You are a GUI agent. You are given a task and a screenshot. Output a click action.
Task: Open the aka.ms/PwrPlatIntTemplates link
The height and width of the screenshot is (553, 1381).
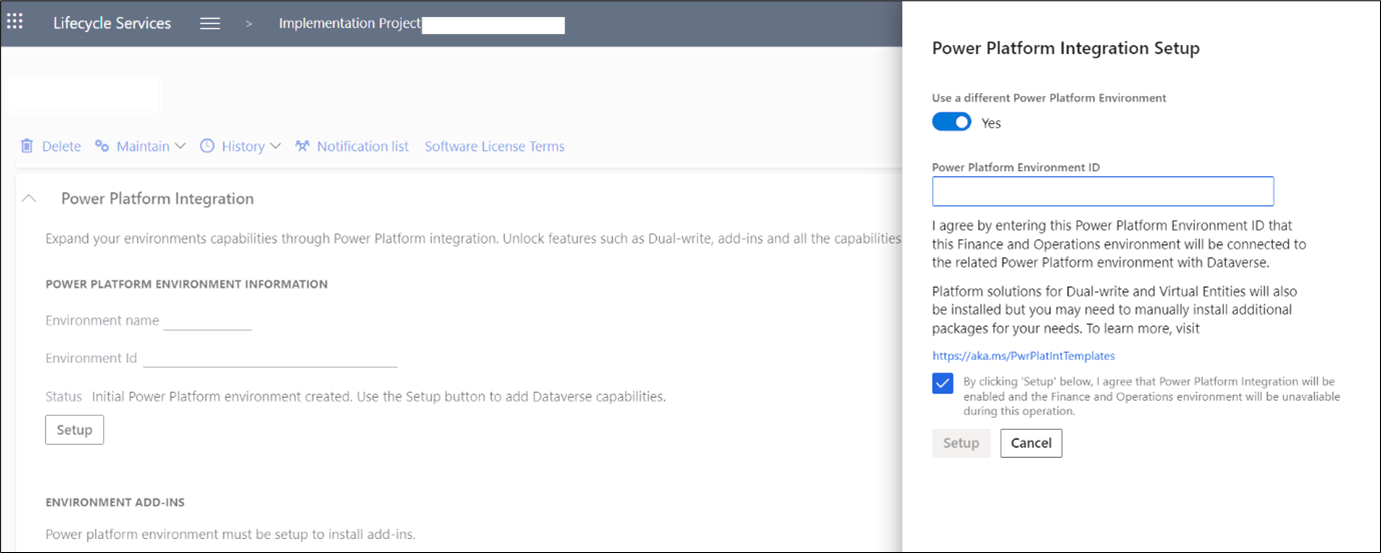click(1023, 355)
